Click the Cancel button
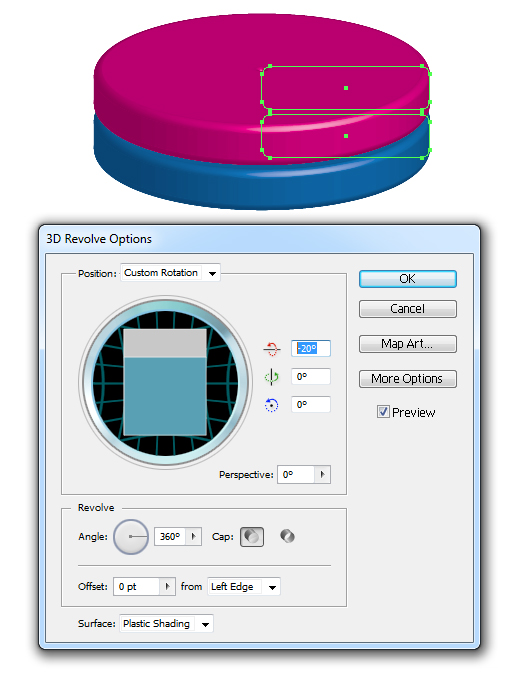The image size is (519, 673). pyautogui.click(x=407, y=309)
